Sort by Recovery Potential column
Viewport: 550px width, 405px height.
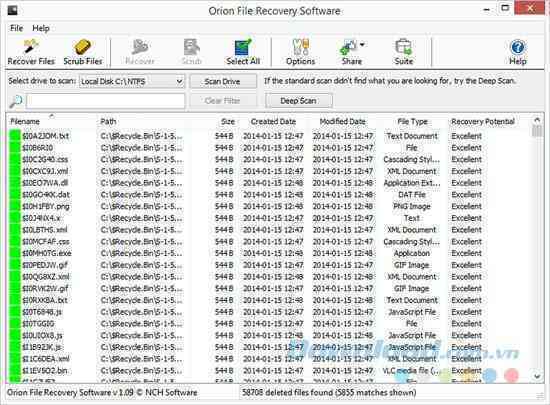click(x=483, y=122)
